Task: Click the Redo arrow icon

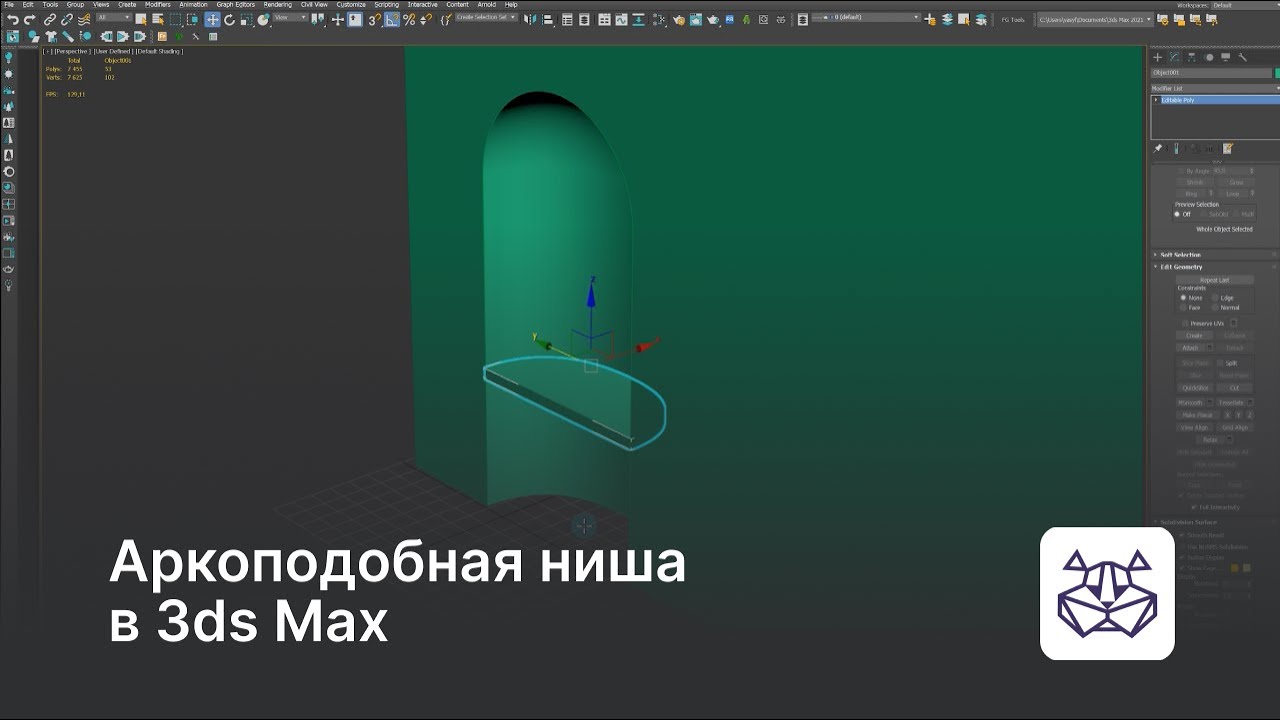Action: pos(30,19)
